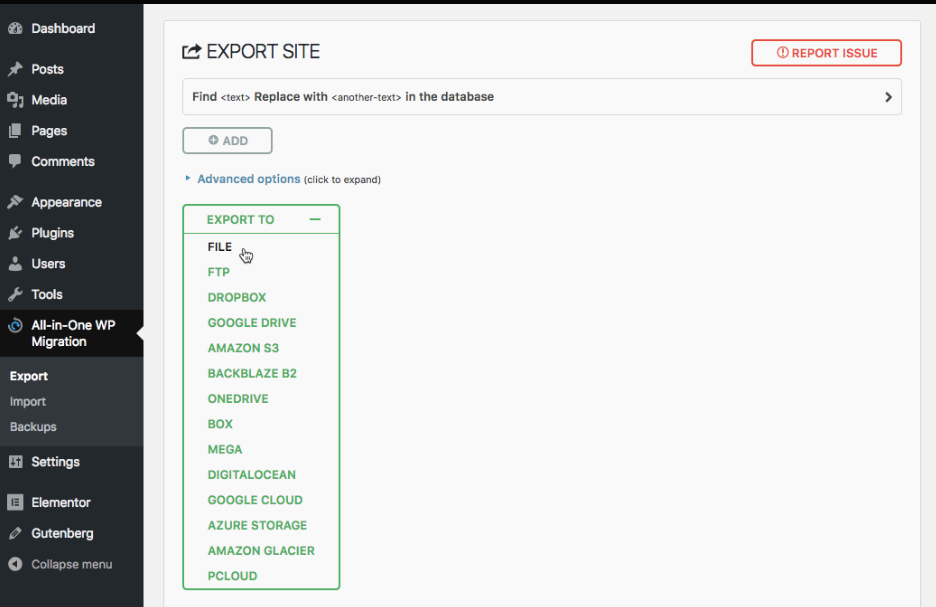The image size is (936, 607).
Task: Click the Export To header
Action: click(261, 219)
